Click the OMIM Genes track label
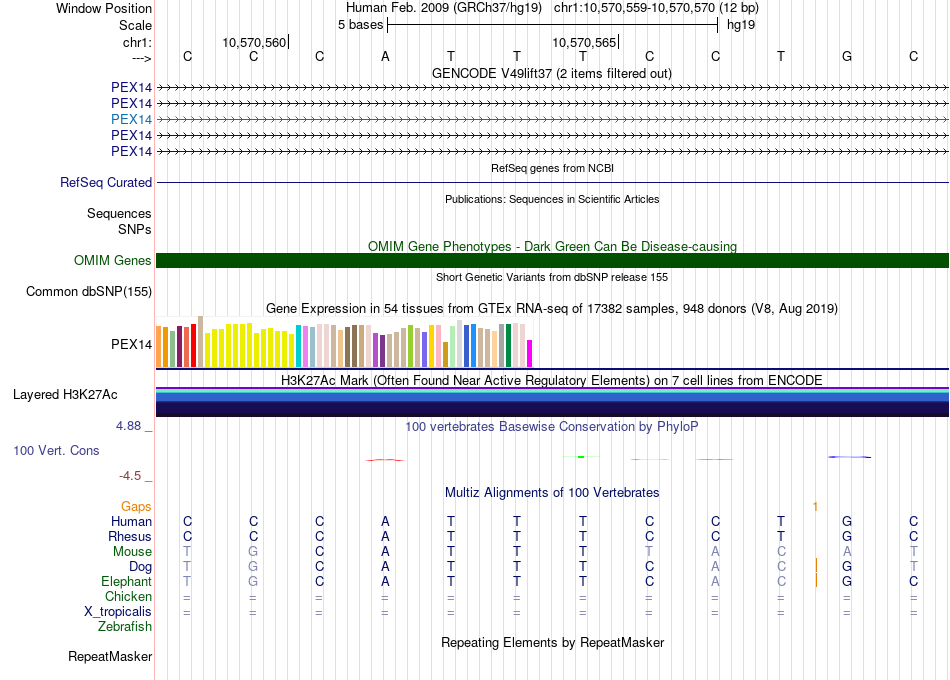Image resolution: width=950 pixels, height=680 pixels. coord(113,261)
